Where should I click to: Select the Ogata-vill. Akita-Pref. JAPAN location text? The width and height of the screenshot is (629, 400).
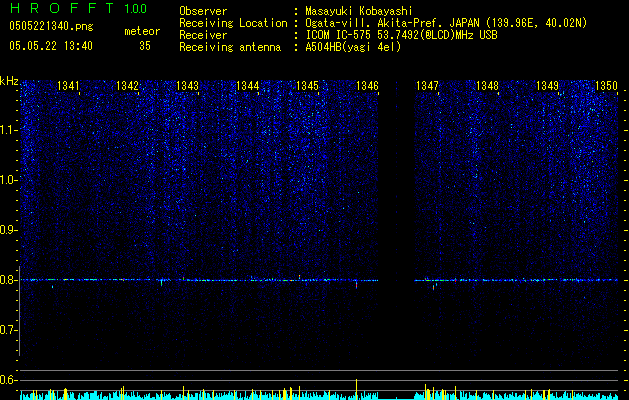(446, 23)
